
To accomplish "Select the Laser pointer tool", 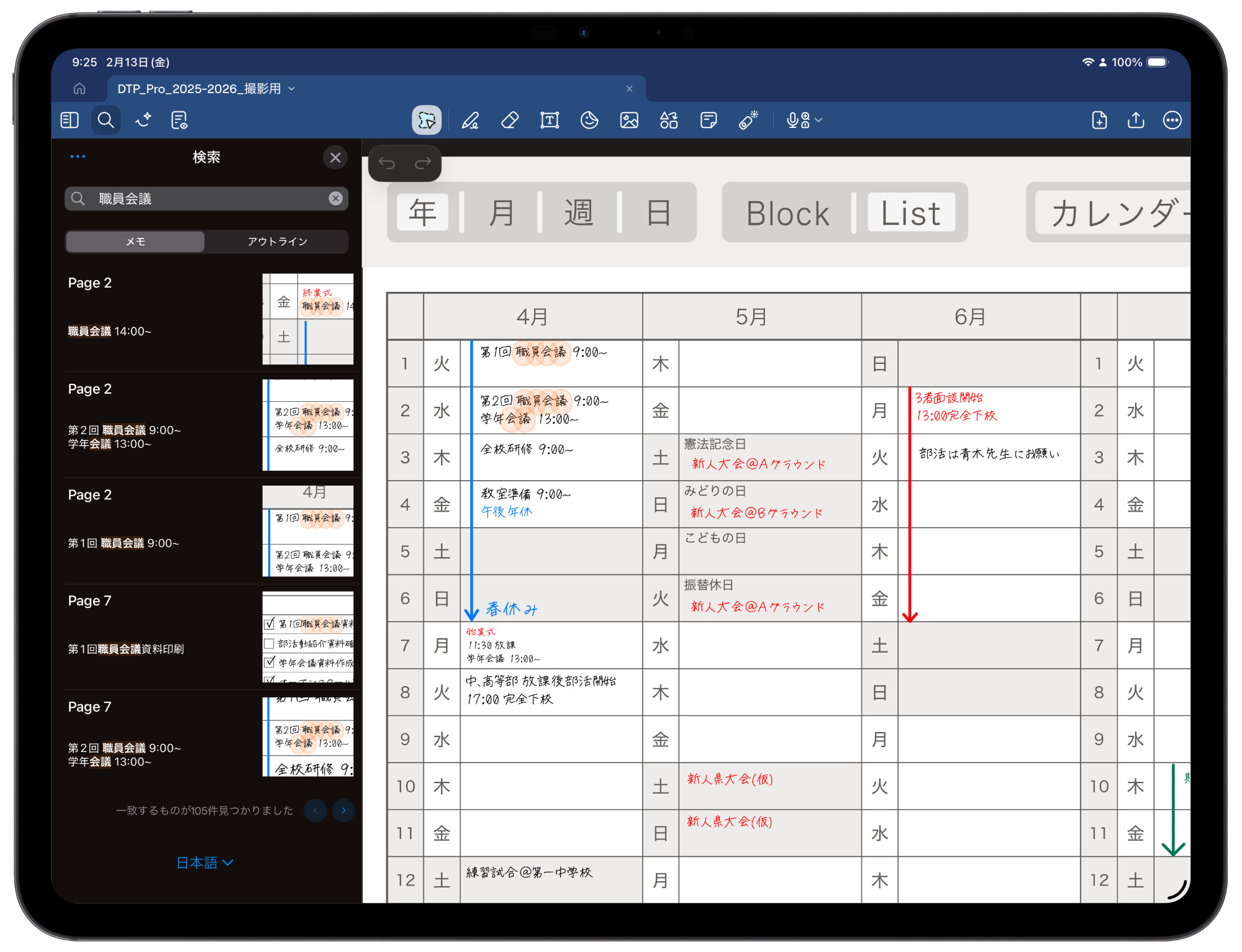I will [x=748, y=120].
